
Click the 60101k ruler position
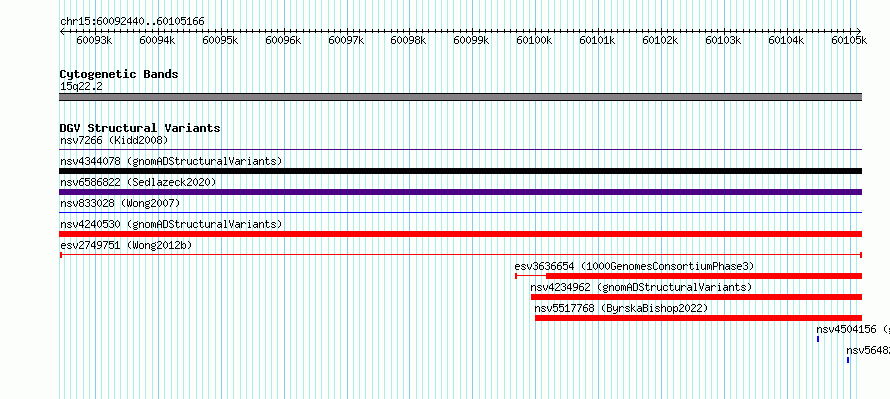pos(598,40)
